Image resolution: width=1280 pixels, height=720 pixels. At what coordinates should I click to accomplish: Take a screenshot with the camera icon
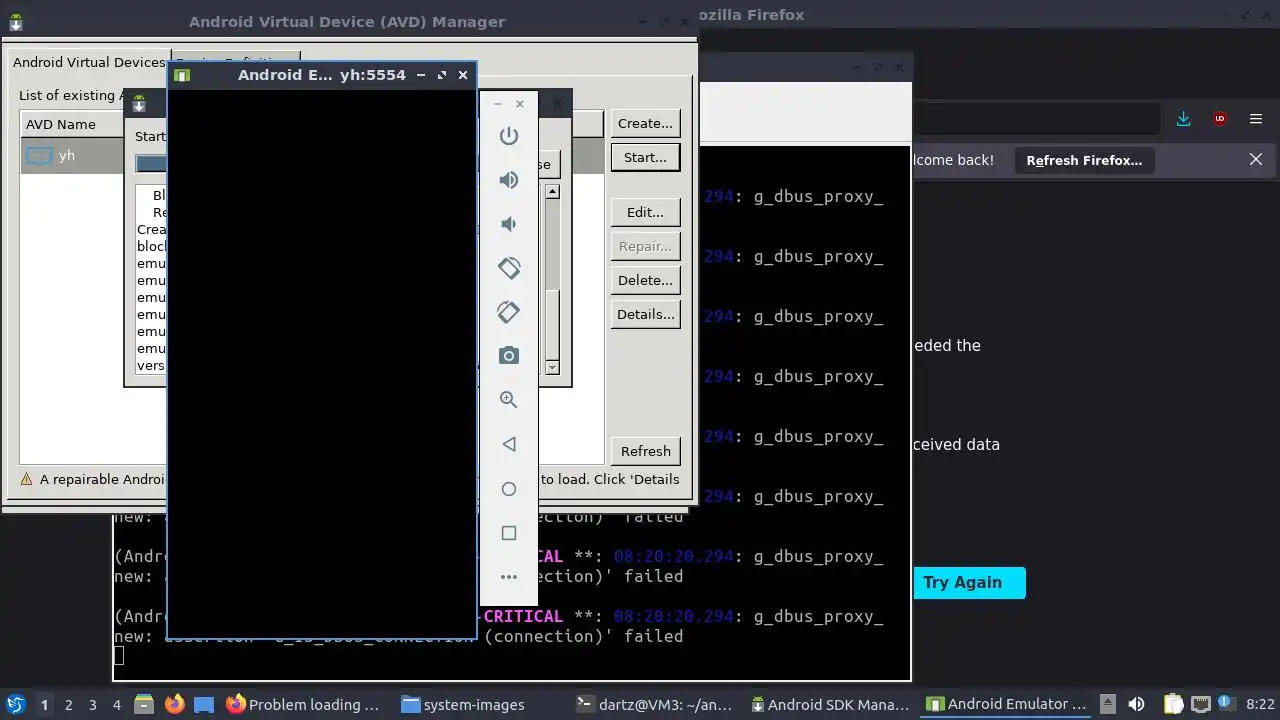click(509, 355)
